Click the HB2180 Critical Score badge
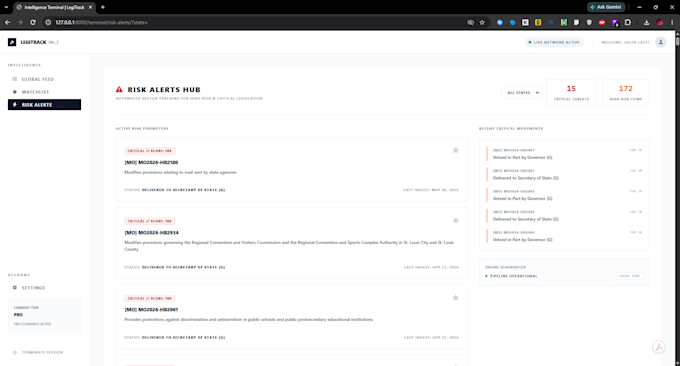Screen dimensions: 680x366 (x=149, y=151)
